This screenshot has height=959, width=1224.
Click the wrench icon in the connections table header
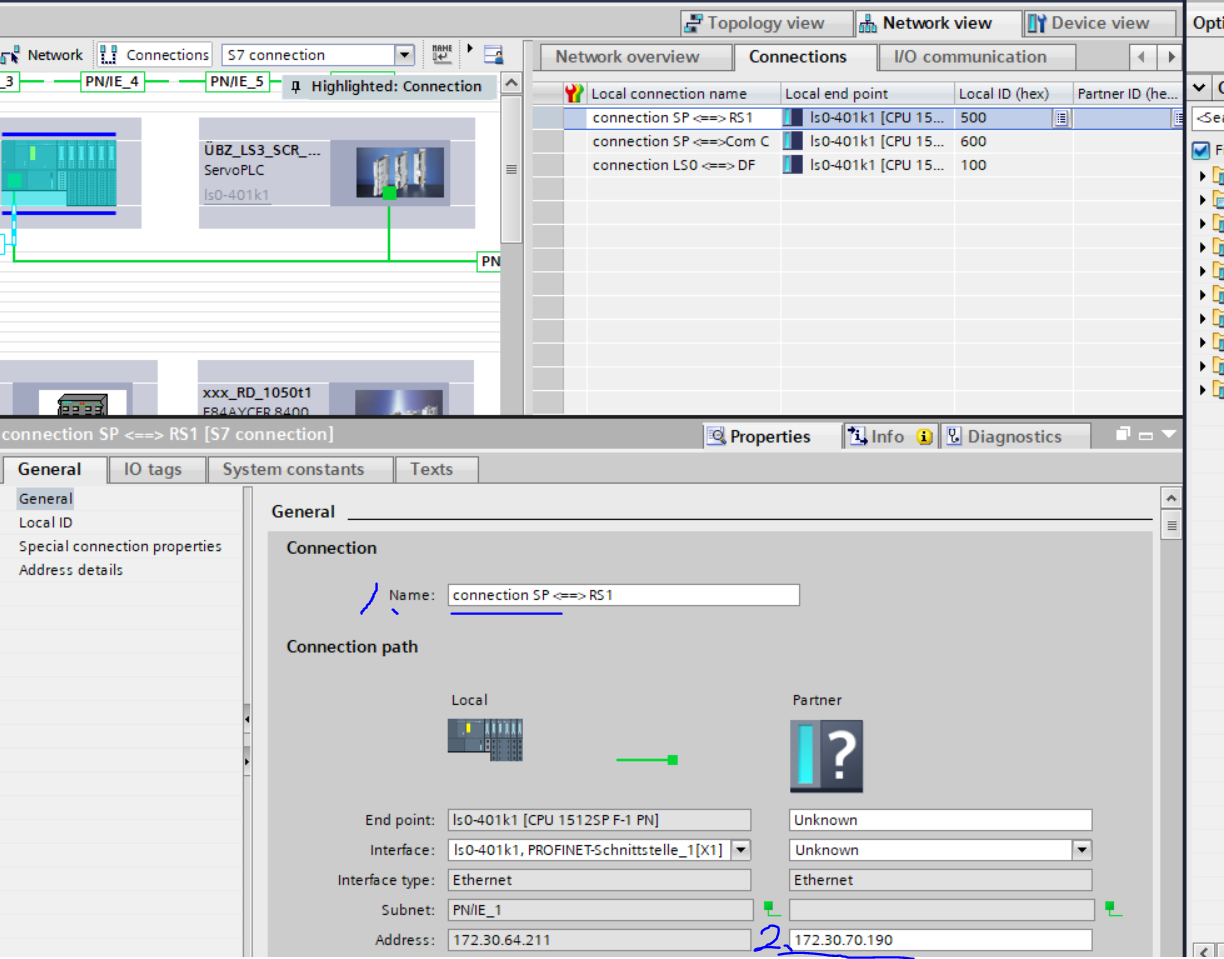point(574,94)
